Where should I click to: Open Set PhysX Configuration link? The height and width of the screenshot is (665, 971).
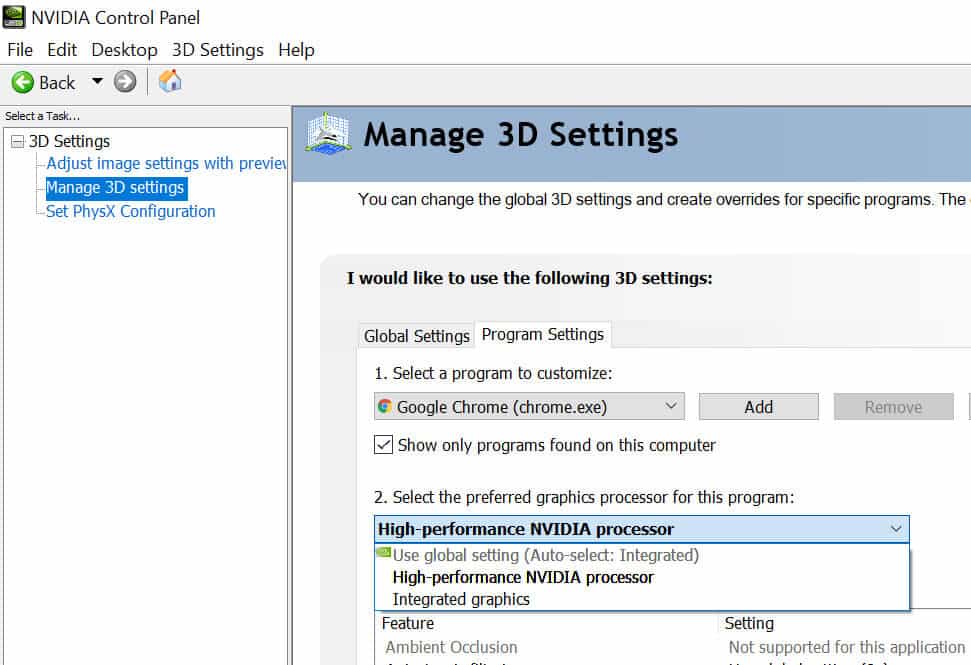tap(130, 211)
